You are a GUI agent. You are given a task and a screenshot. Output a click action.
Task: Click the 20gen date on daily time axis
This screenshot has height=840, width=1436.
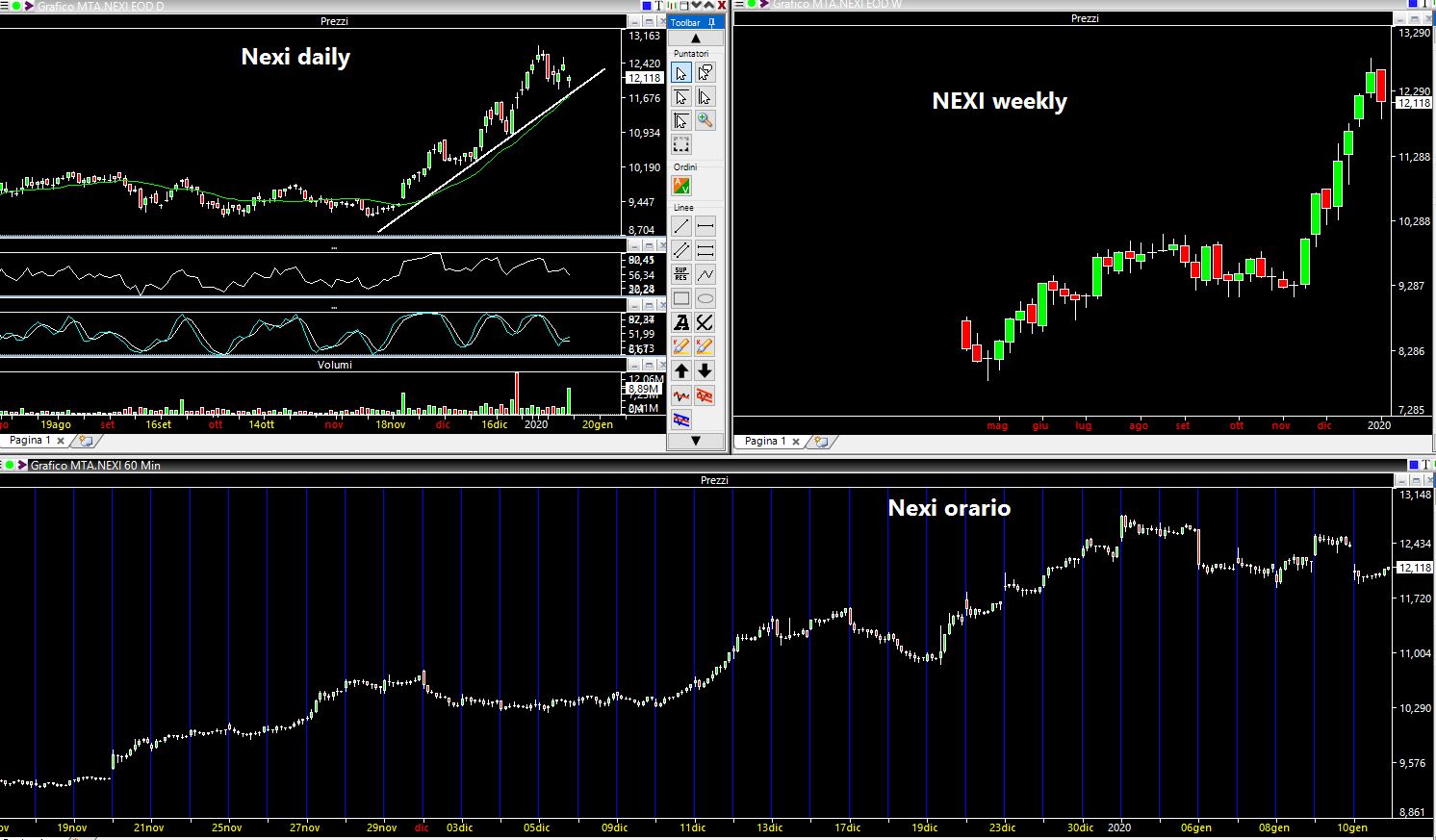click(597, 424)
